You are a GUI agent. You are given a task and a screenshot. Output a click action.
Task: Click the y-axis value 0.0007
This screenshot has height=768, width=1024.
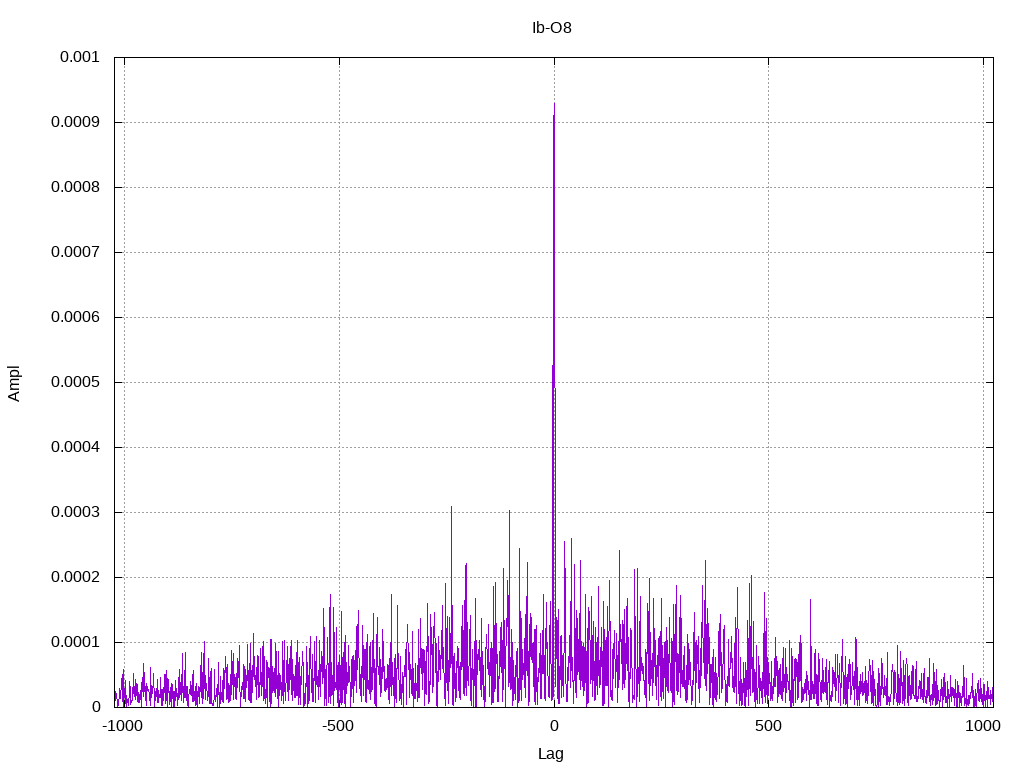[x=76, y=252]
